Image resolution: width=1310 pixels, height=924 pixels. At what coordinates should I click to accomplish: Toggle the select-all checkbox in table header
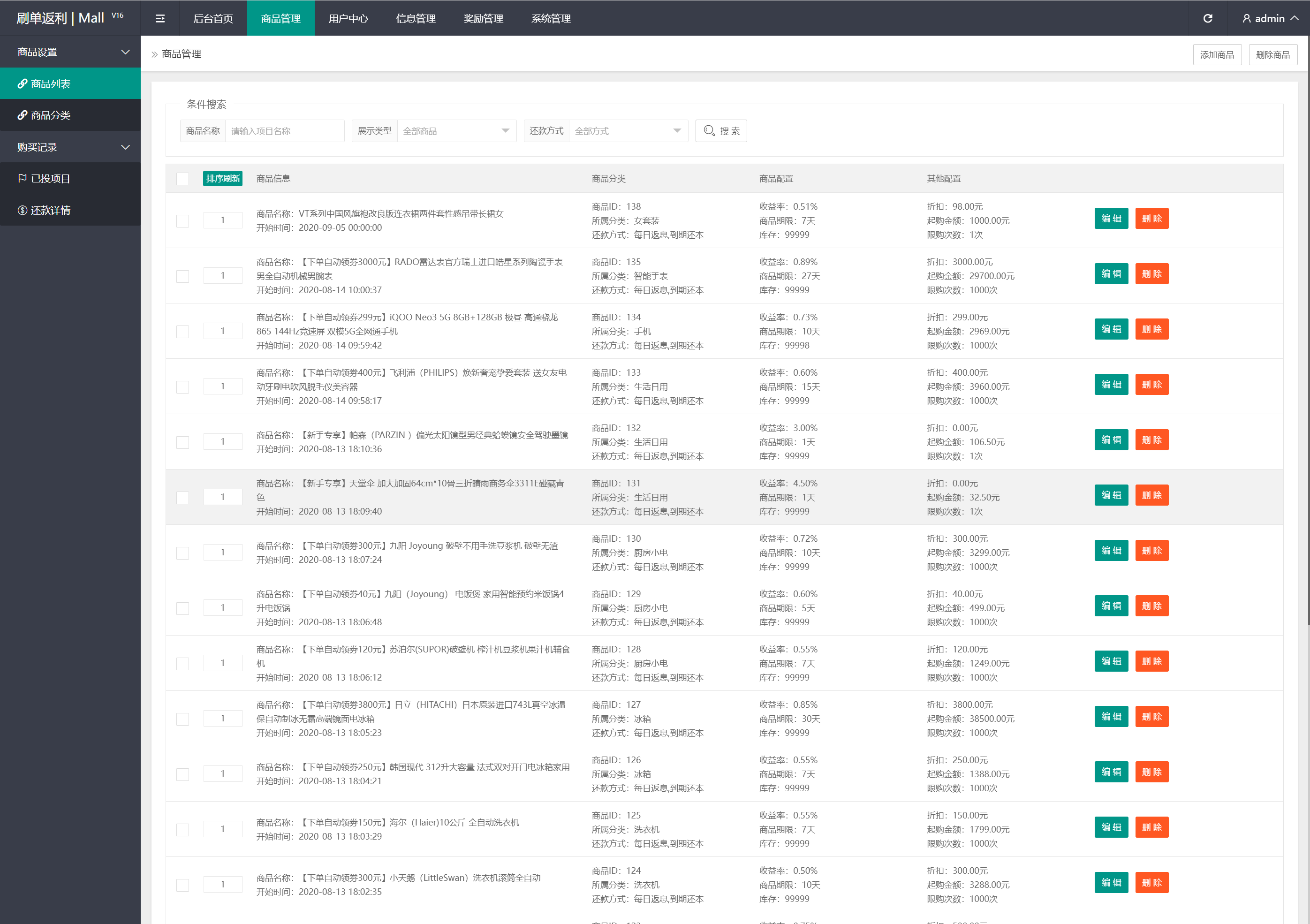tap(182, 179)
